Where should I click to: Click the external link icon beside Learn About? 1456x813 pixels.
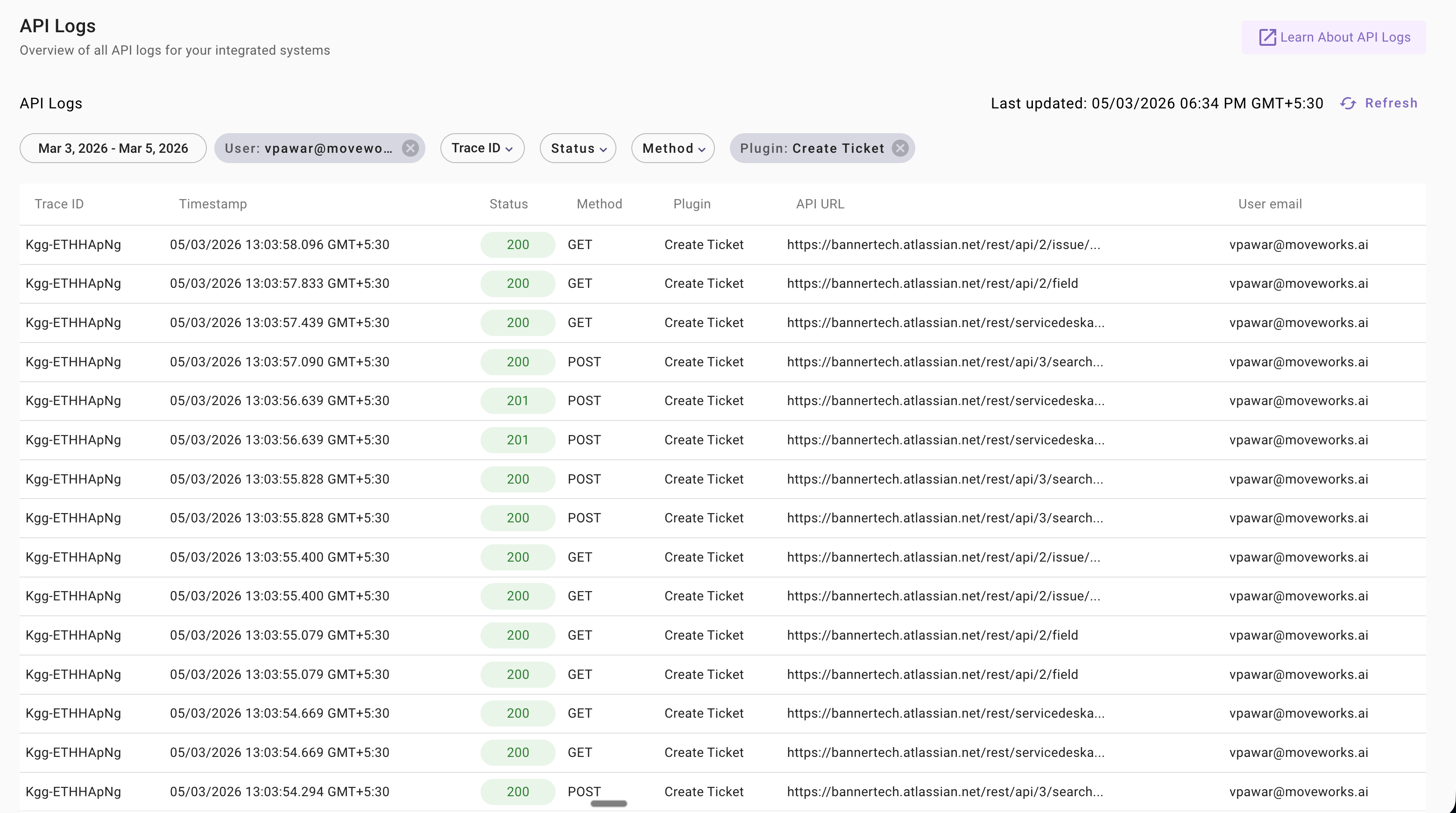(1267, 37)
